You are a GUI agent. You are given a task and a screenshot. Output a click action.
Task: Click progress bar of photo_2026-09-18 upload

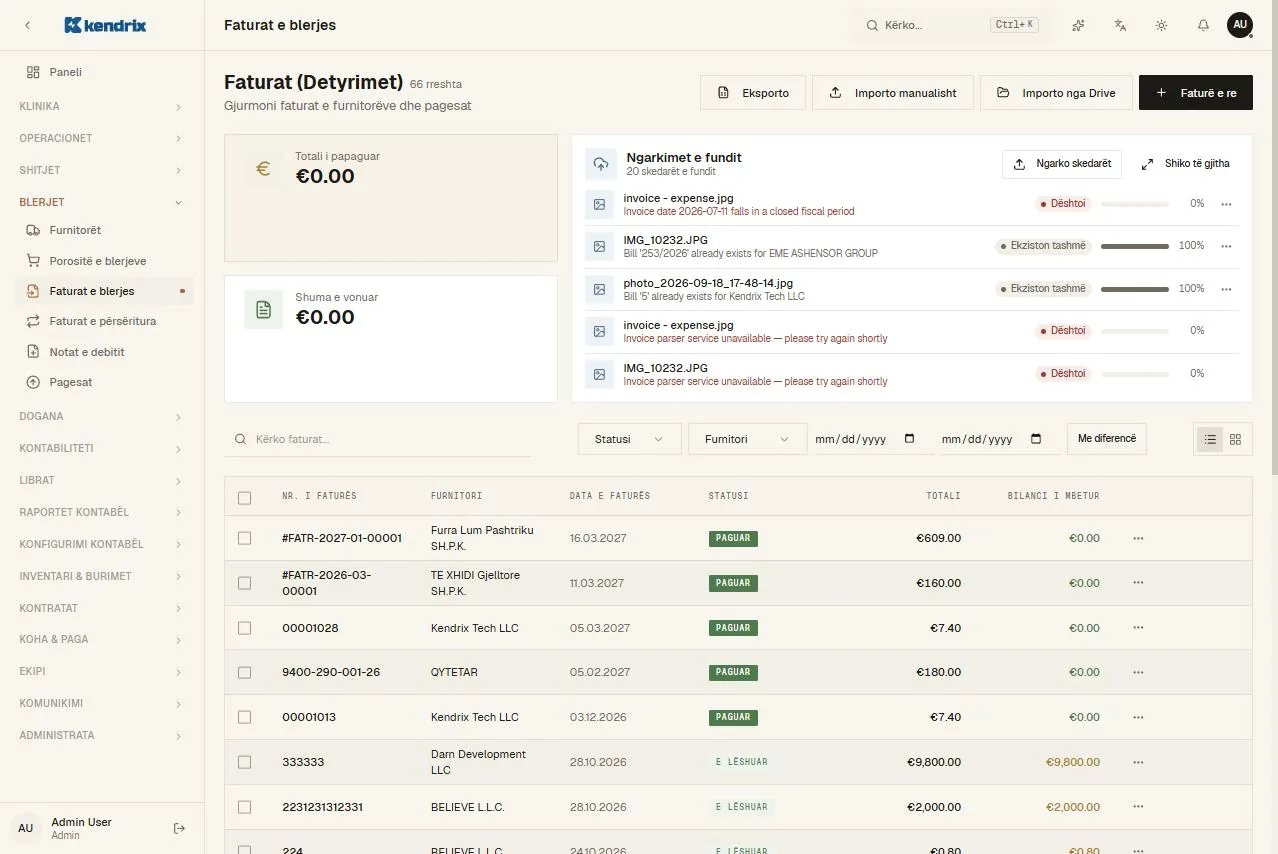[x=1135, y=289]
